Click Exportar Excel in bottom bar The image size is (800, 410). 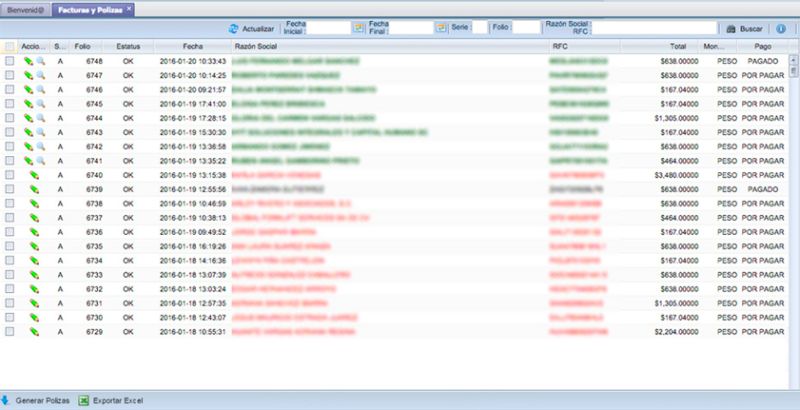pos(111,400)
